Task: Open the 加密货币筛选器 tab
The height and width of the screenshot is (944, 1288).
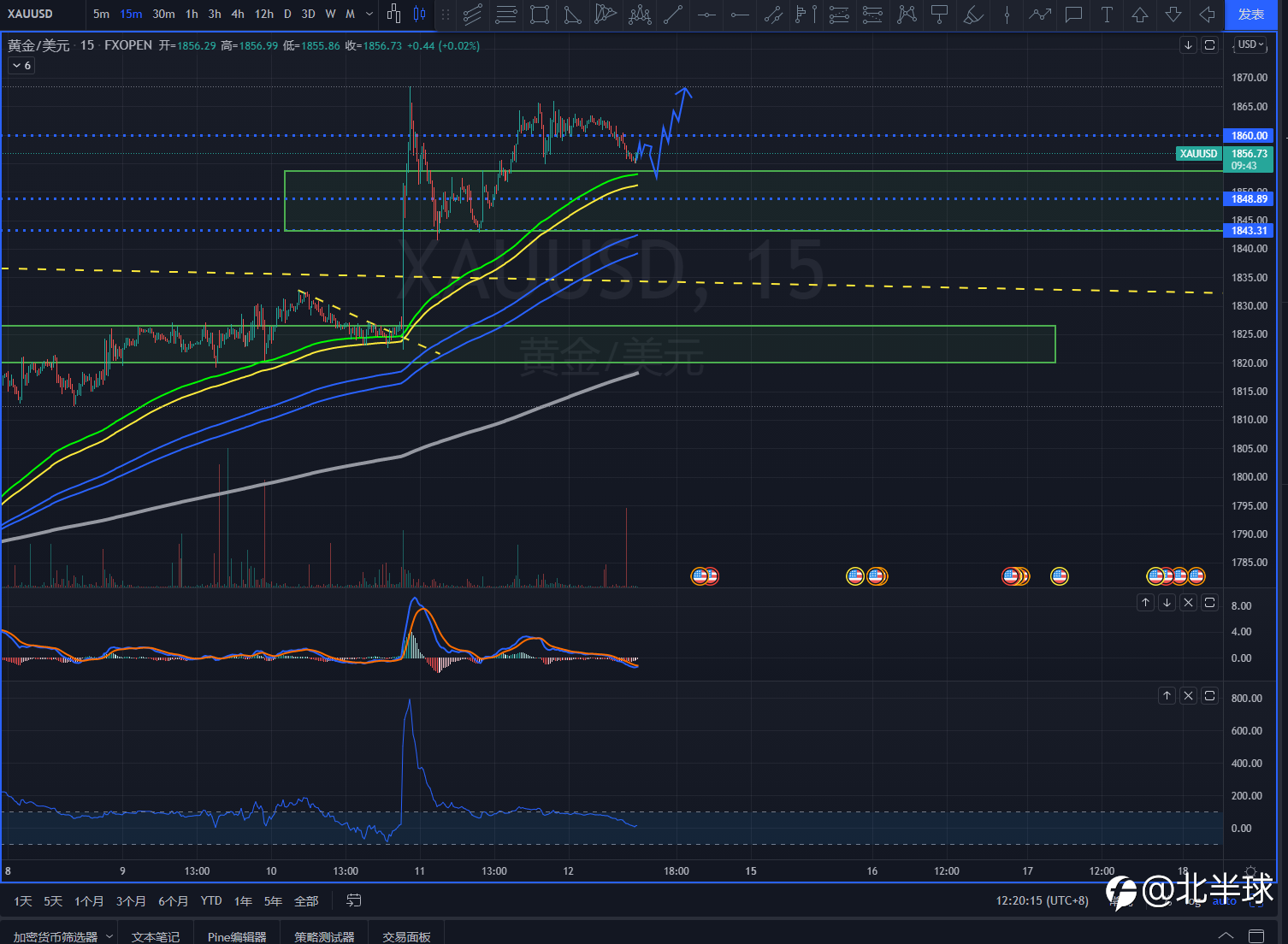Action: pos(56,937)
